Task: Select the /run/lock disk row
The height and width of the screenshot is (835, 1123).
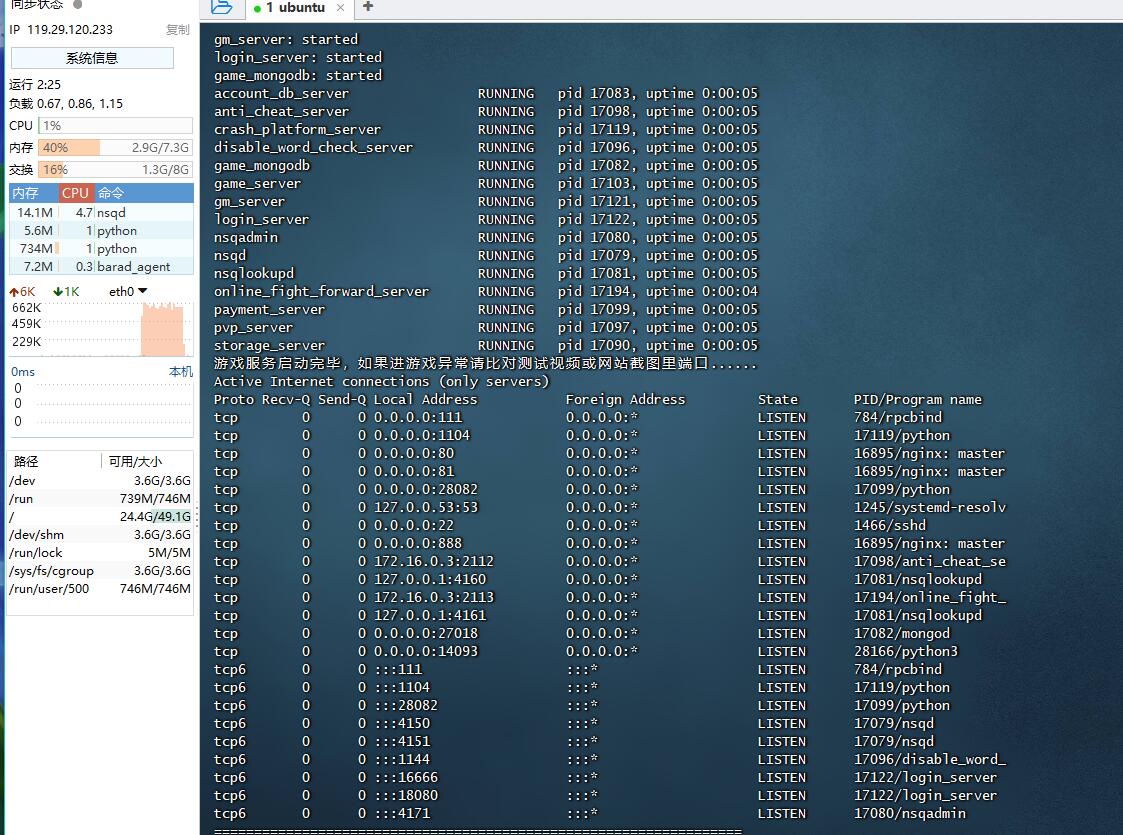Action: 100,552
